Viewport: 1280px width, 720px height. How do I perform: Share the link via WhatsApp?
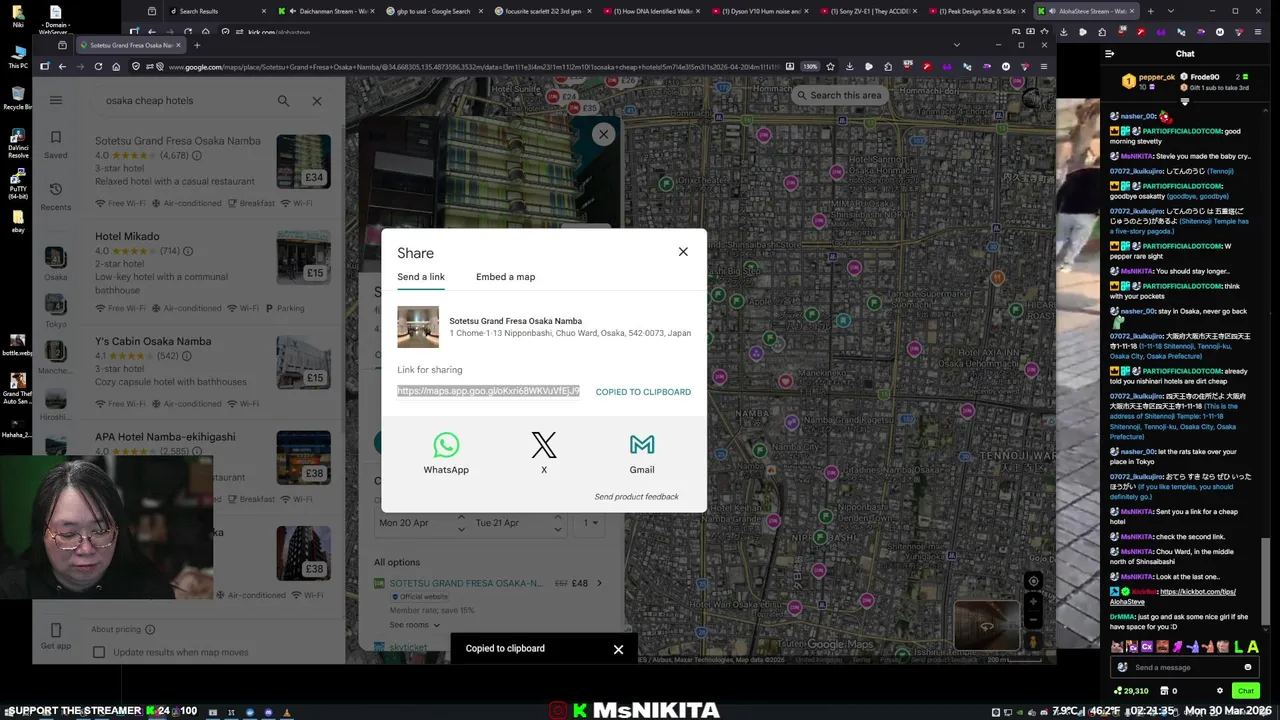pyautogui.click(x=446, y=453)
